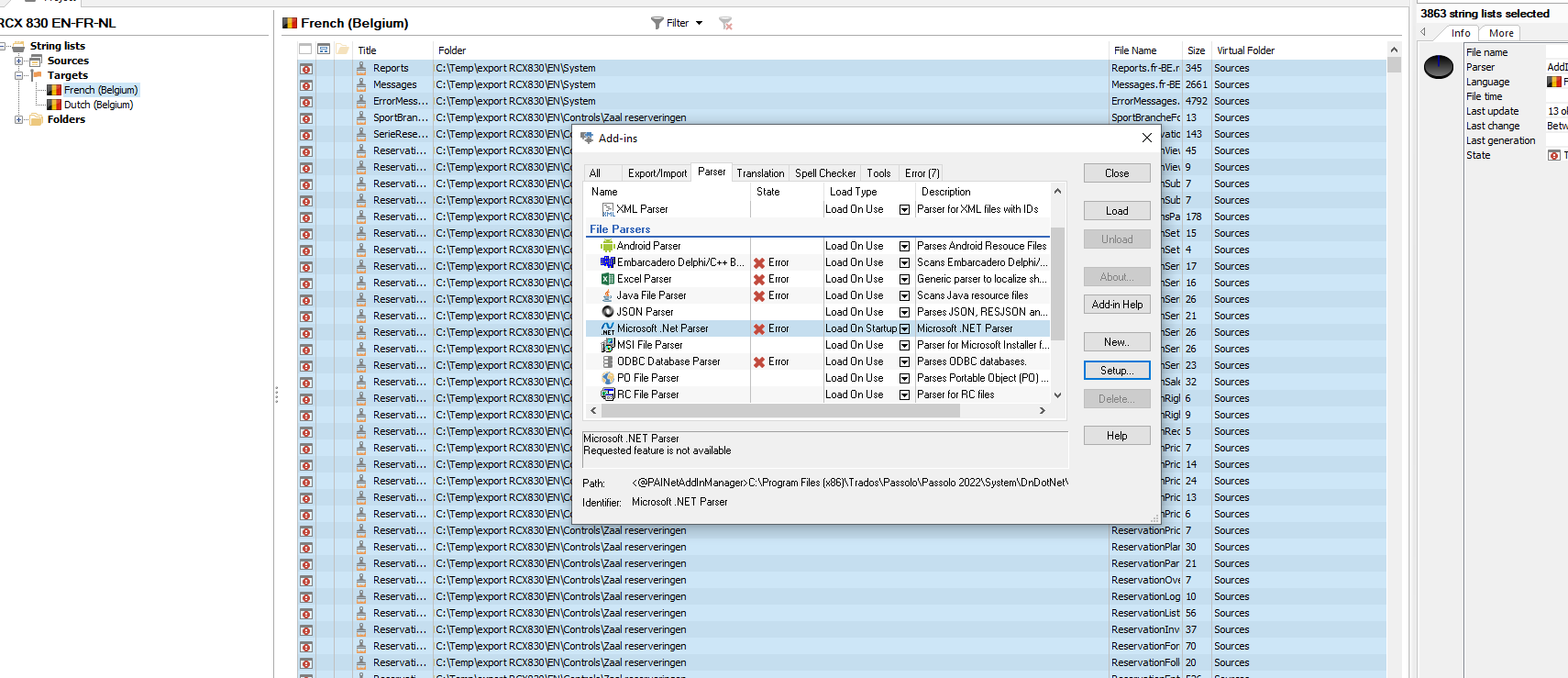The image size is (1568, 678).
Task: Click the Add-in Help button
Action: point(1117,305)
